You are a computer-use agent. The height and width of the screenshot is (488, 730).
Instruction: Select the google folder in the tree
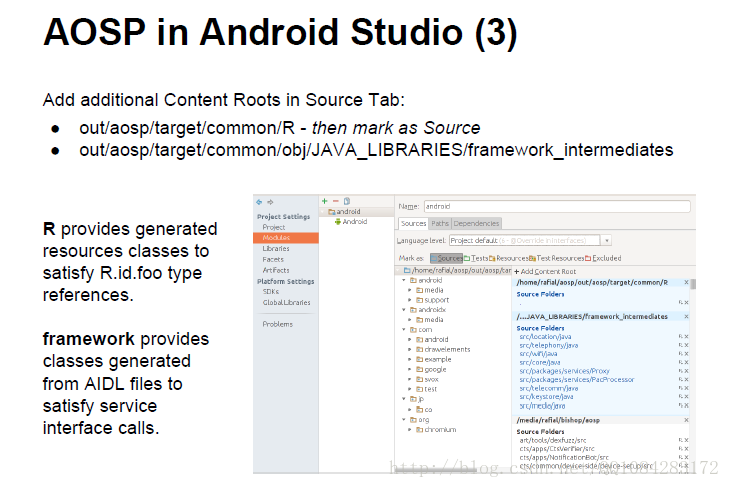point(432,369)
